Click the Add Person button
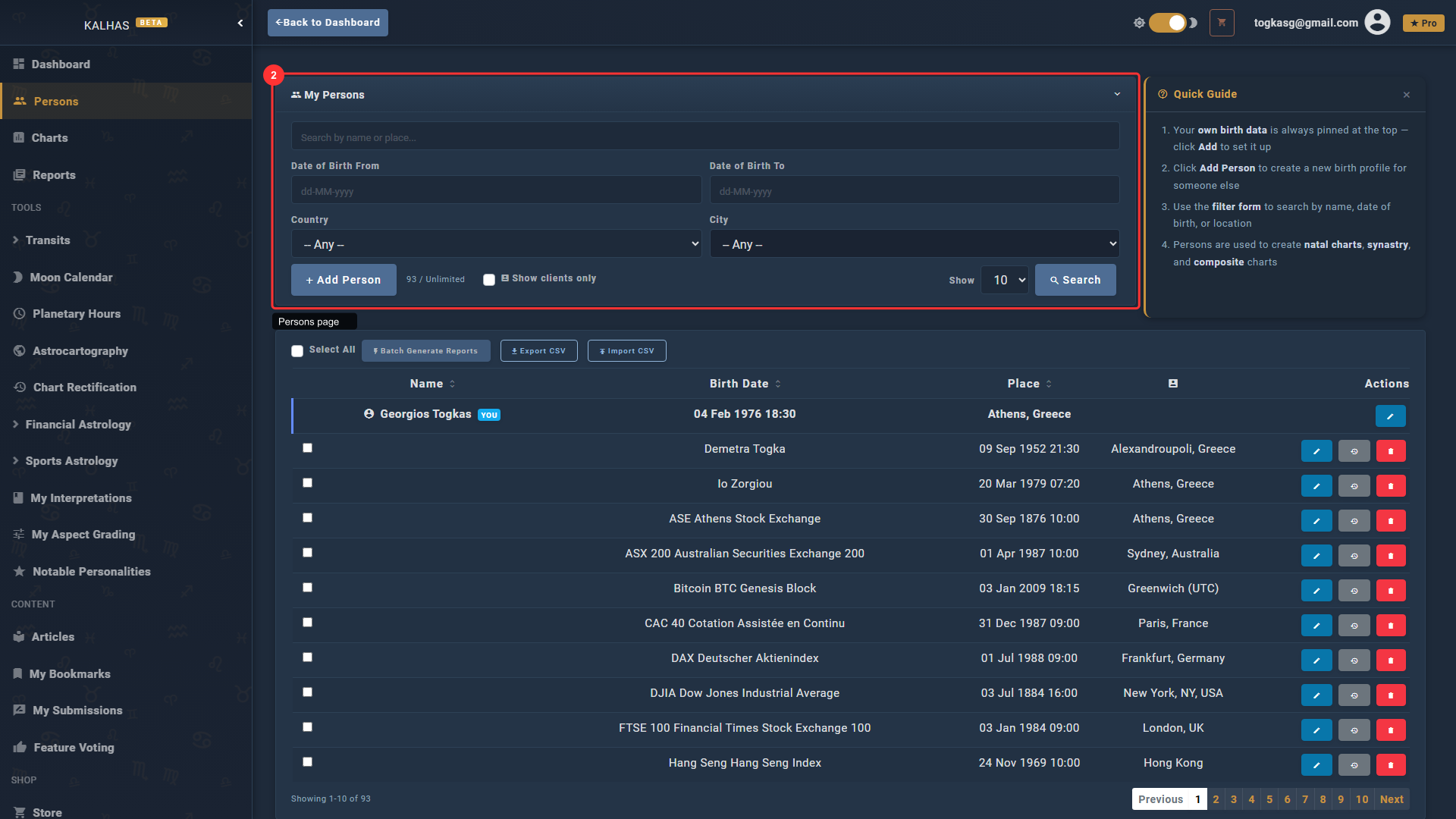Image resolution: width=1456 pixels, height=819 pixels. [x=344, y=280]
